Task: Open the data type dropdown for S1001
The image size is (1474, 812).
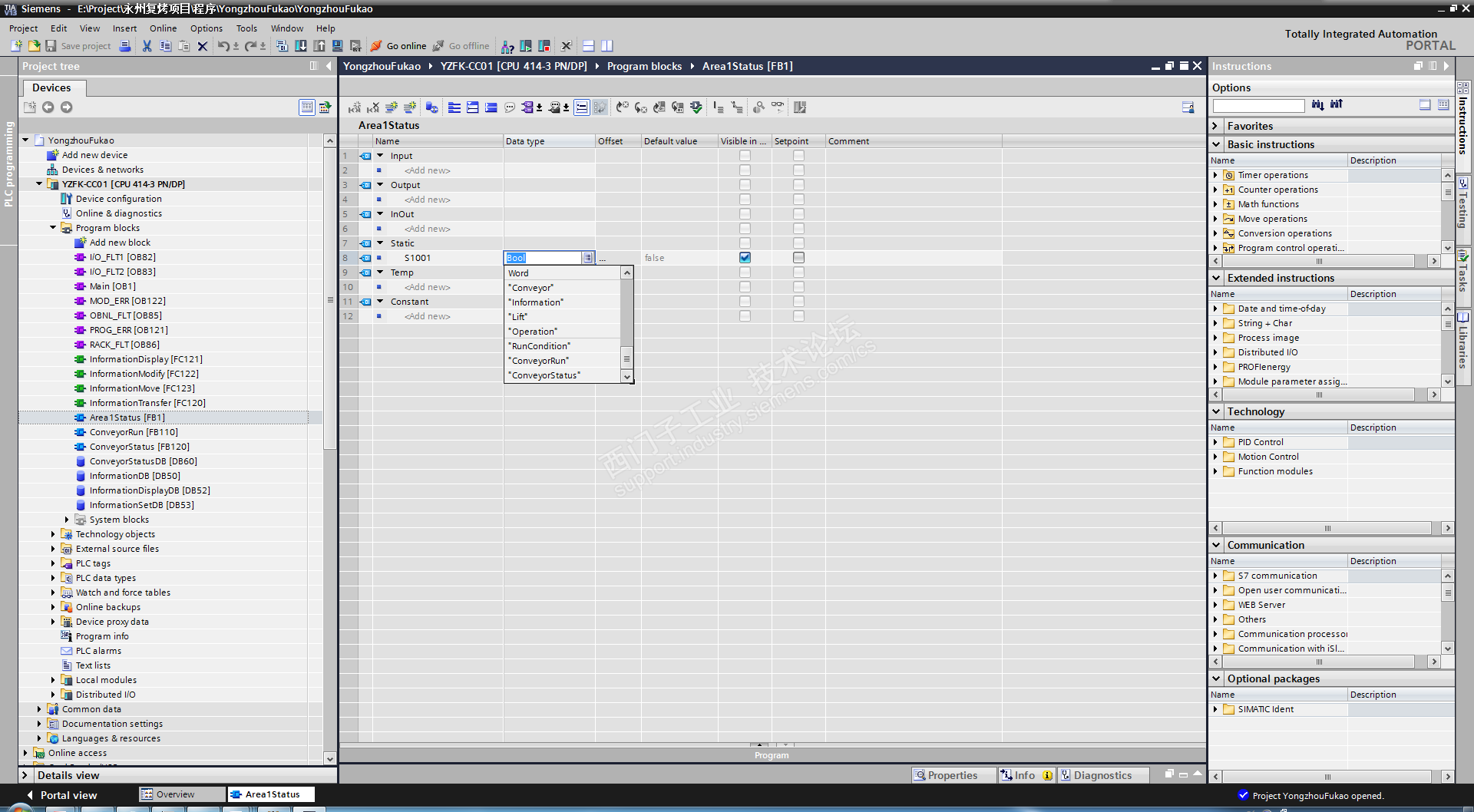Action: 588,258
